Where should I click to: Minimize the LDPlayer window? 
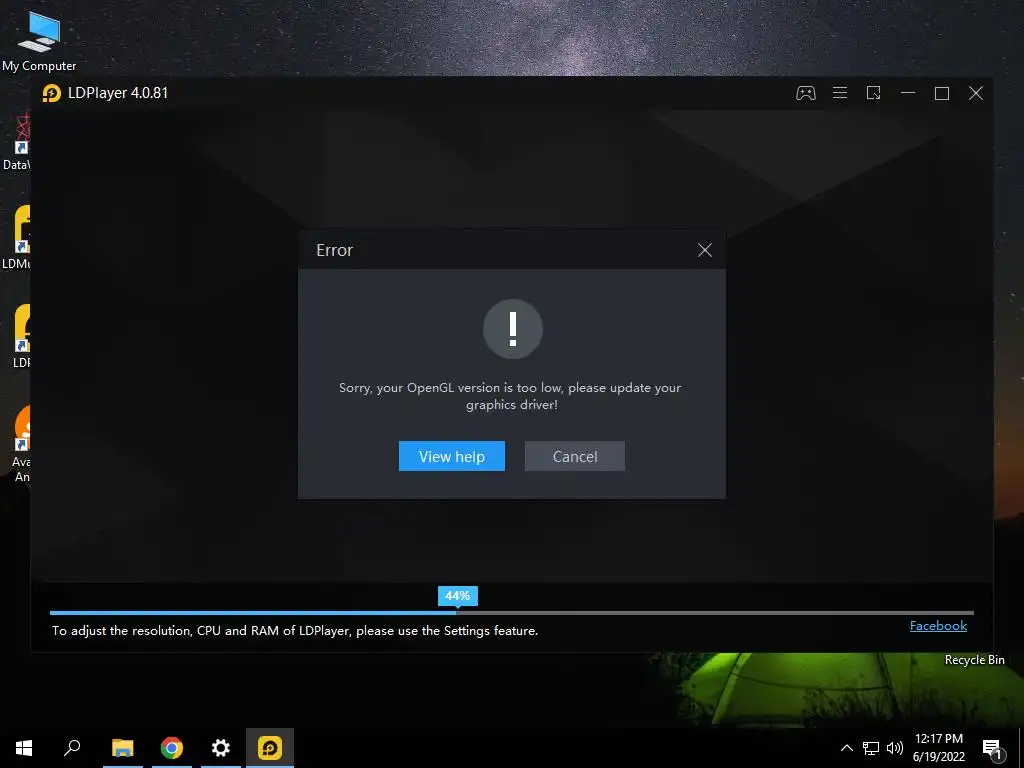pos(908,93)
